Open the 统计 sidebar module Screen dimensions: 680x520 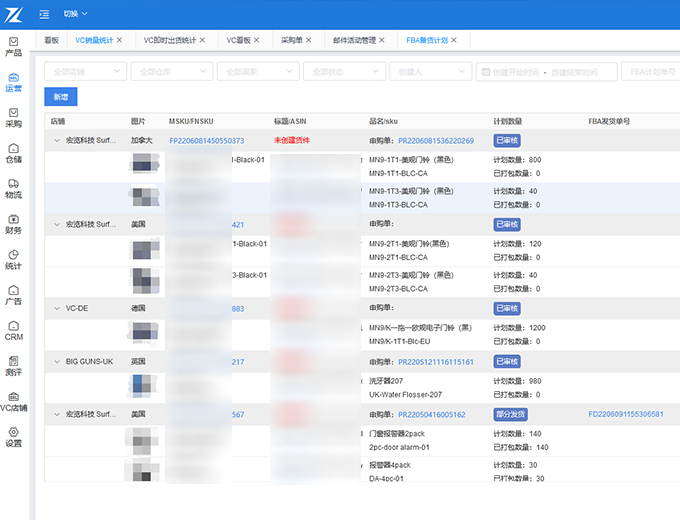point(13,260)
